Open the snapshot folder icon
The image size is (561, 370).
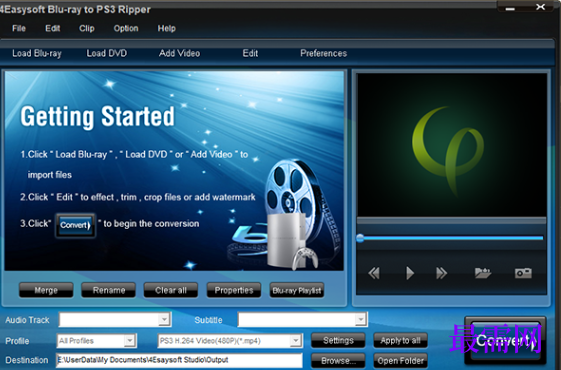(x=483, y=273)
